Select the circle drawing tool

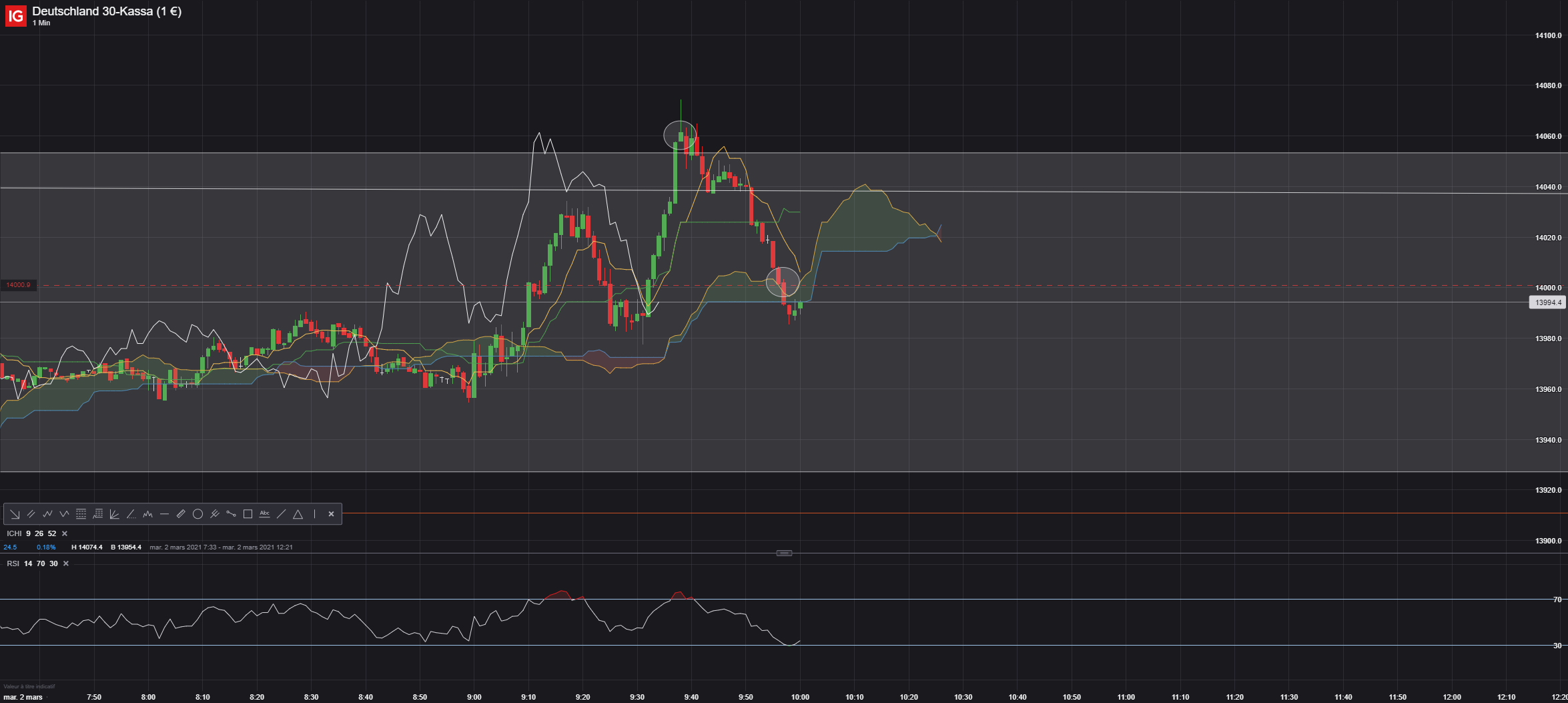[x=198, y=514]
